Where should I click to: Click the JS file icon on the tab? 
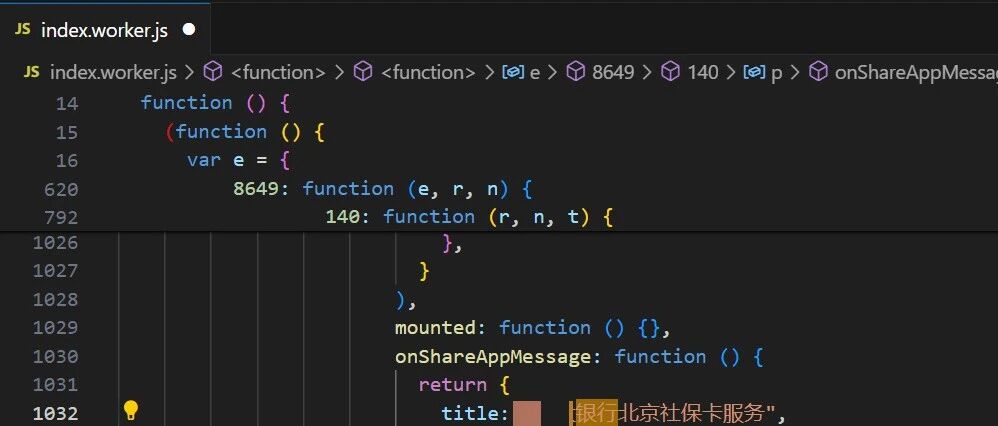pyautogui.click(x=23, y=29)
